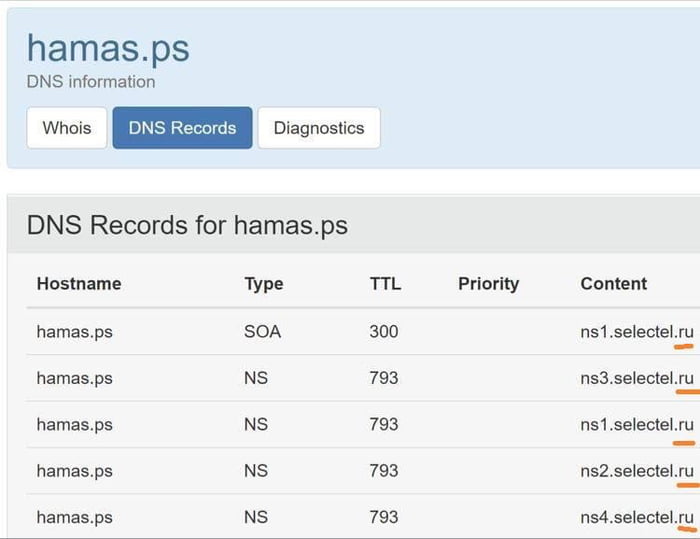Click ns4.selectel.ru content cell

point(637,517)
